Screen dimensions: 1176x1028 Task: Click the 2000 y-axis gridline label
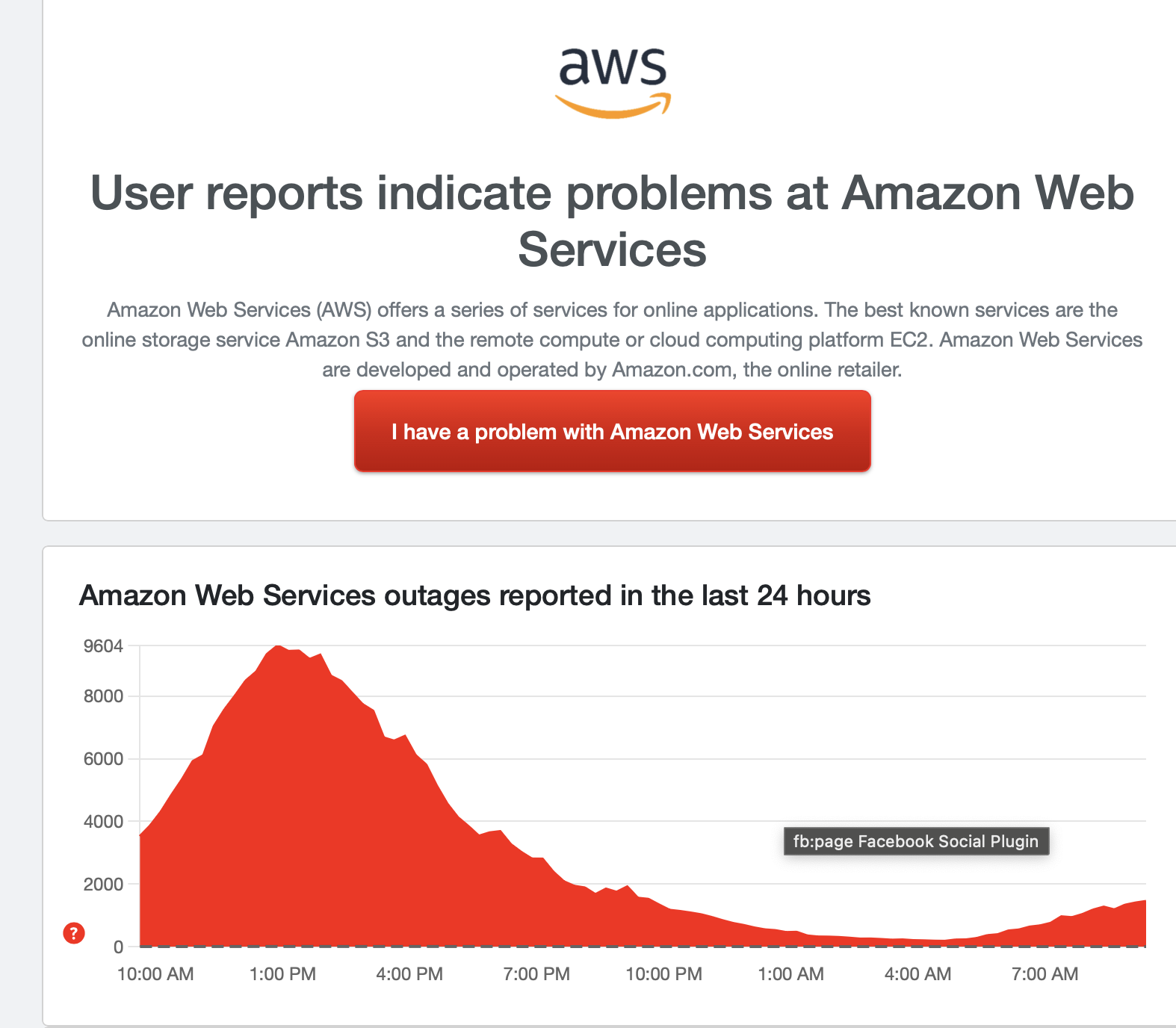tap(103, 885)
